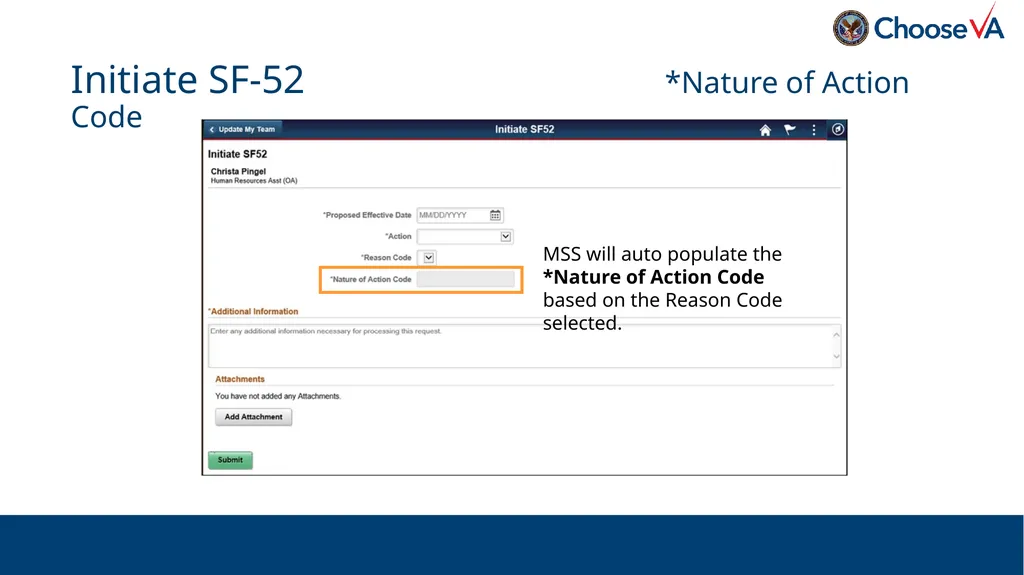This screenshot has width=1024, height=575.
Task: Click the text area scroll down arrow
Action: coord(836,357)
